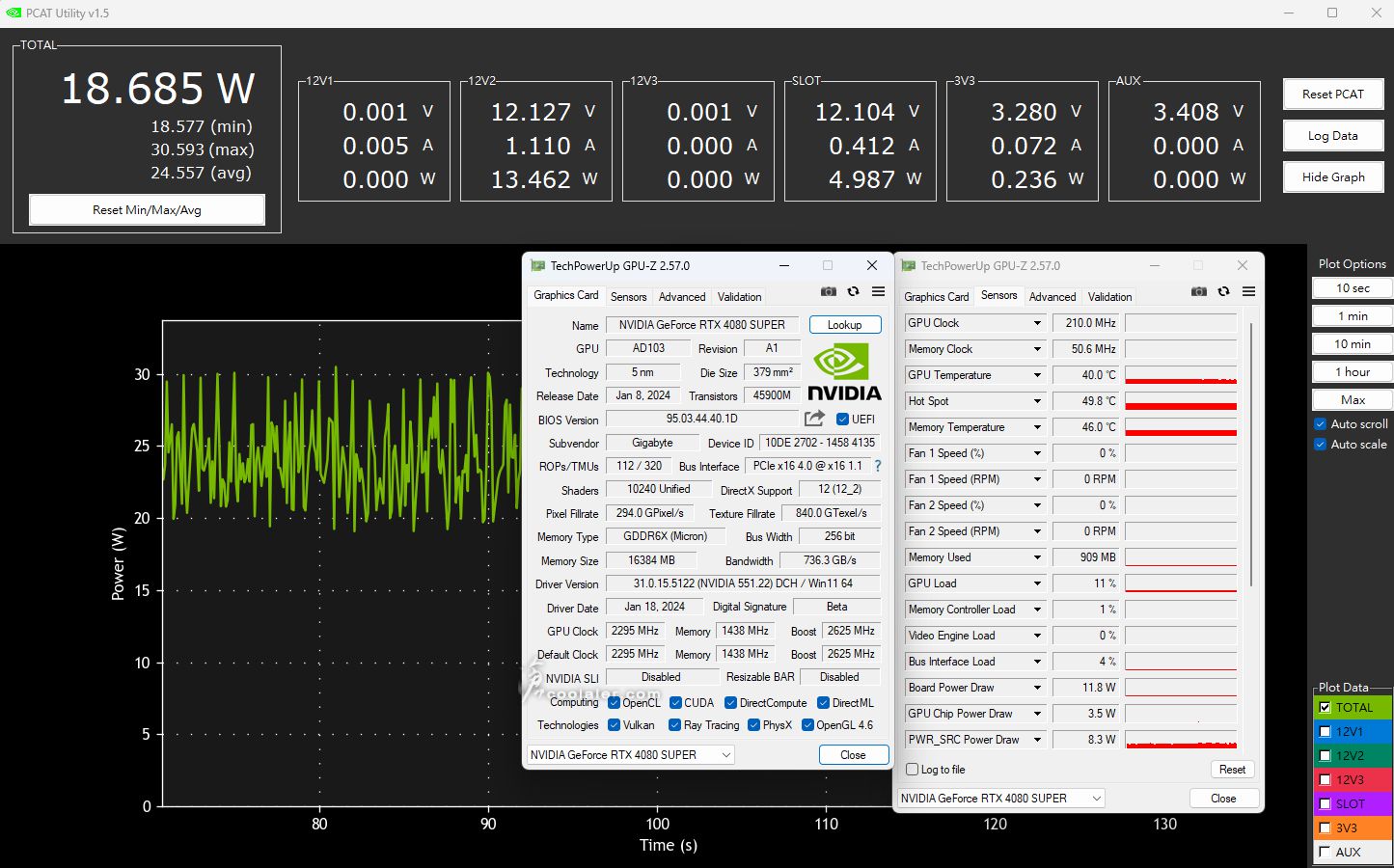
Task: Toggle DirectML checkbox
Action: click(823, 702)
